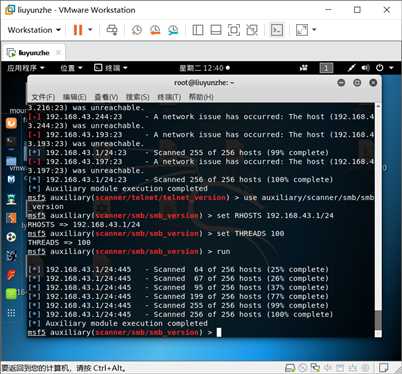Image resolution: width=402 pixels, height=374 pixels.
Task: Launch Metasploit M icon in dock
Action: (x=11, y=180)
